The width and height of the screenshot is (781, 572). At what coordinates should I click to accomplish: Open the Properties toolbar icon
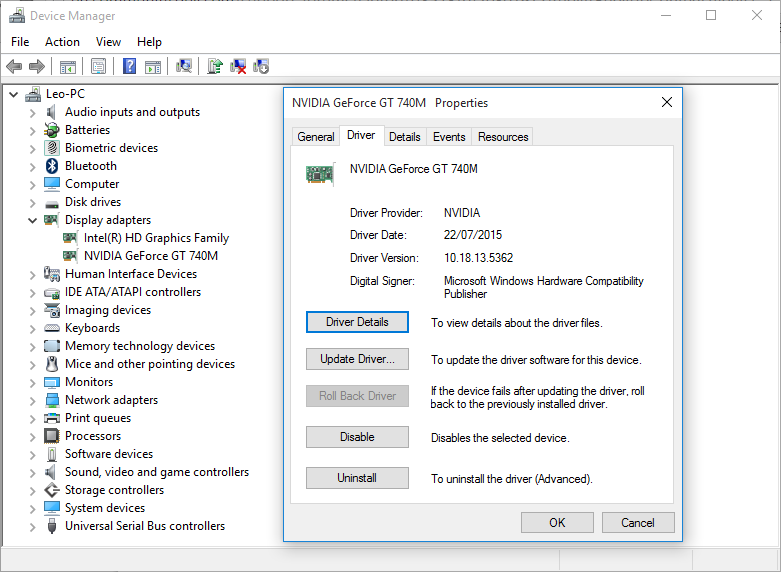click(x=98, y=66)
